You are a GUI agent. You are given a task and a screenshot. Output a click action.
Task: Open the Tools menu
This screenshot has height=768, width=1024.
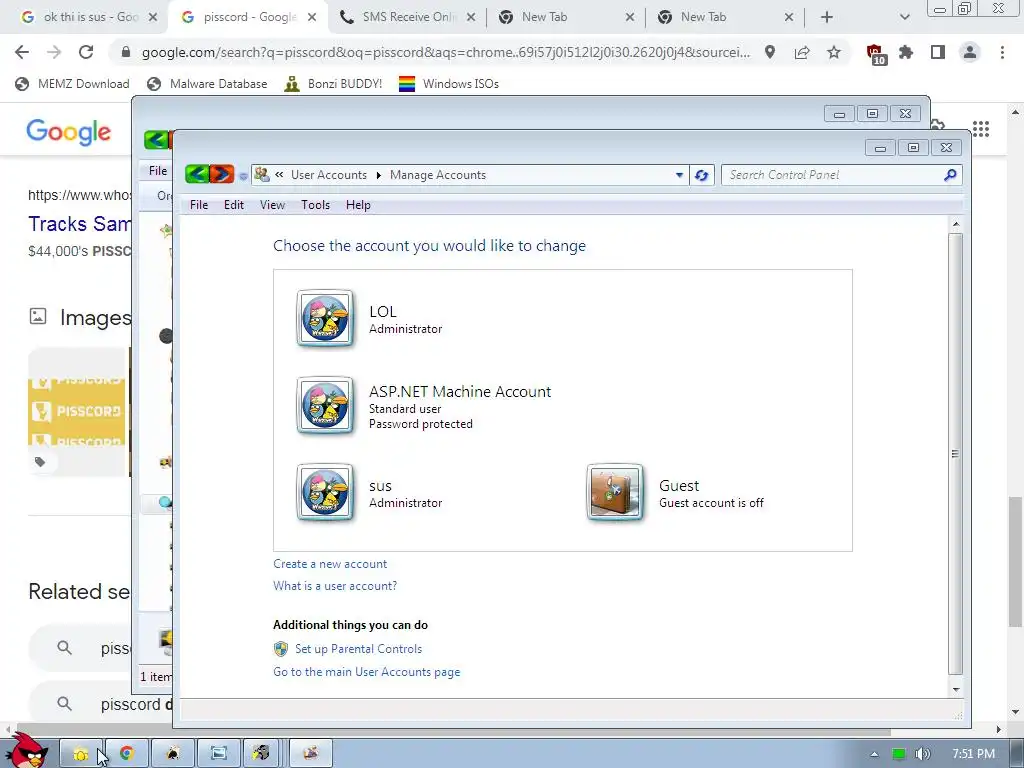(x=315, y=205)
